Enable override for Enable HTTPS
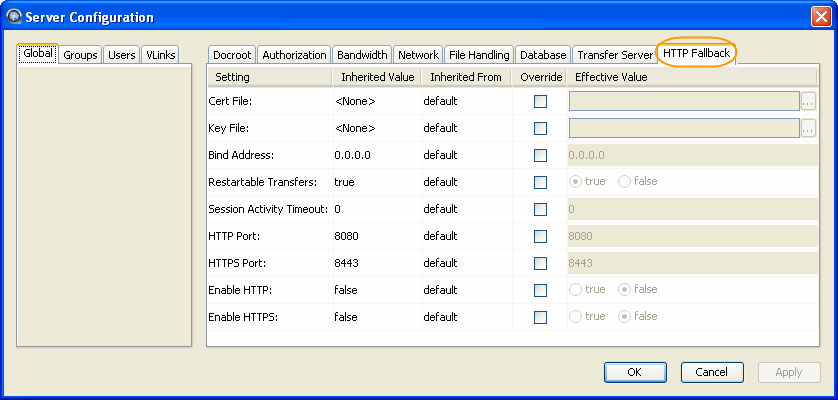The width and height of the screenshot is (838, 400). (540, 317)
